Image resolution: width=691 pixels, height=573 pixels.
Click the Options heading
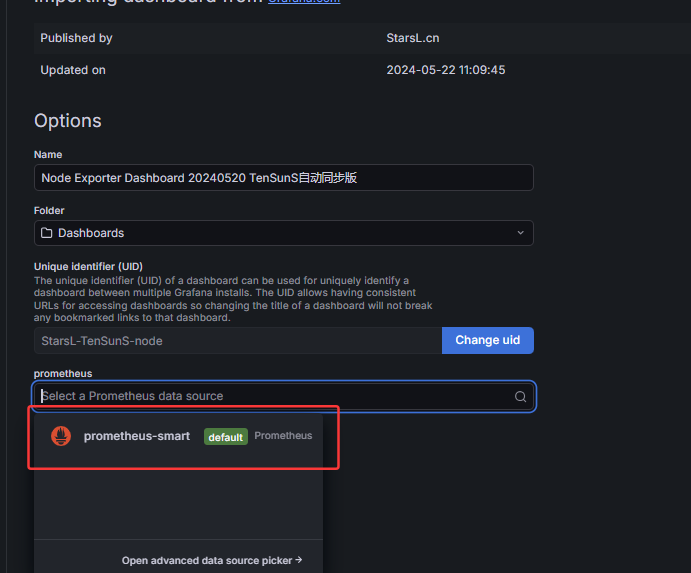68,121
